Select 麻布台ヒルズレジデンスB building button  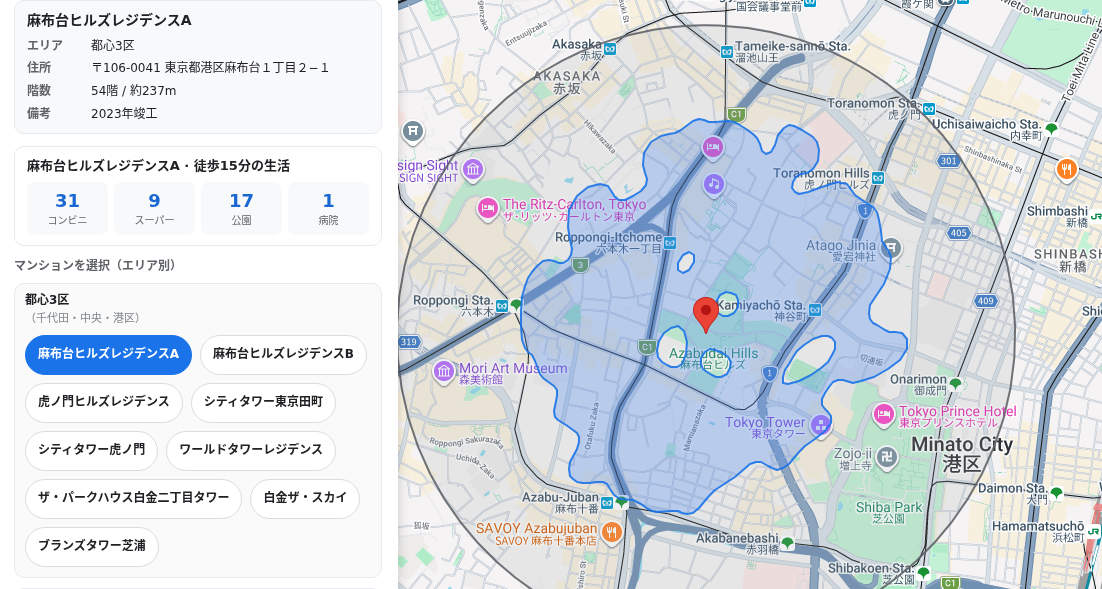[283, 354]
